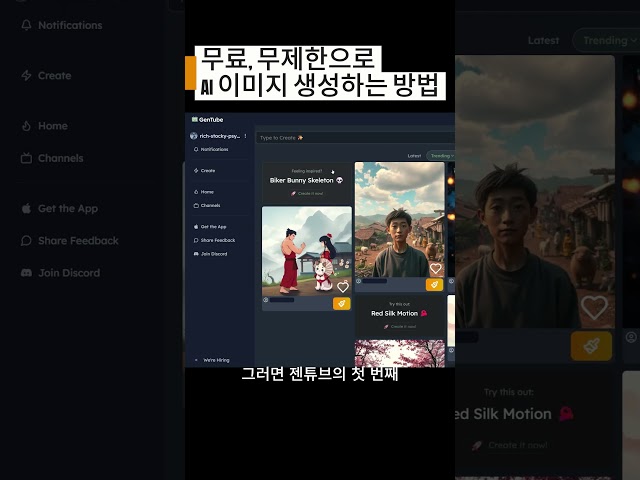Toggle the small heart on the village boy thumbnail

pyautogui.click(x=436, y=268)
